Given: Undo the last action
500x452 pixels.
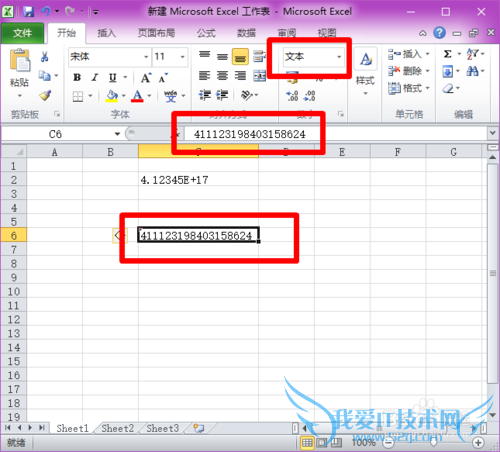Looking at the screenshot, I should [x=45, y=12].
